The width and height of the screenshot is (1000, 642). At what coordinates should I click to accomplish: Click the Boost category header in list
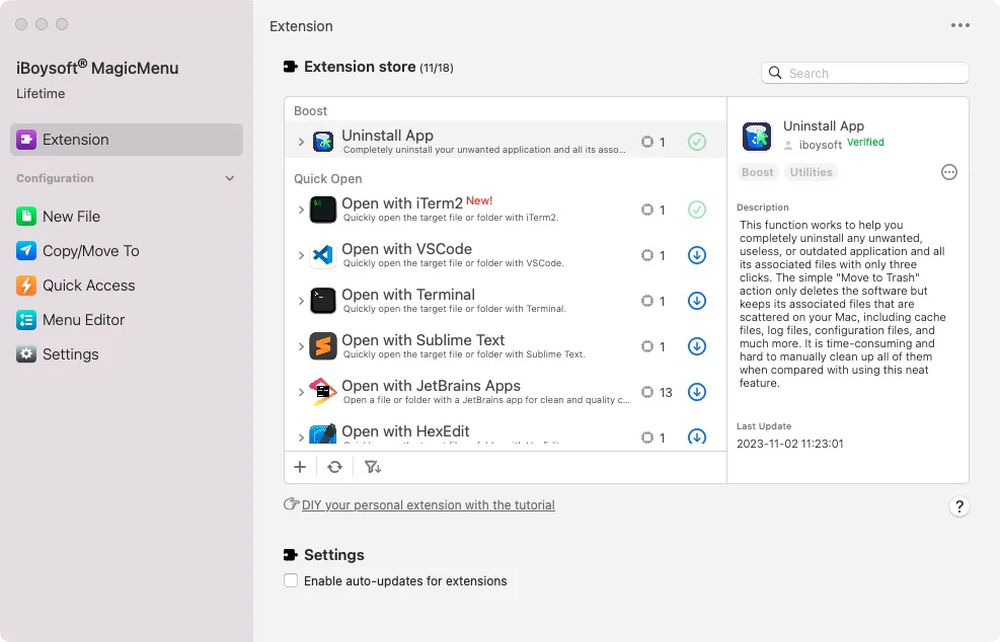click(311, 111)
